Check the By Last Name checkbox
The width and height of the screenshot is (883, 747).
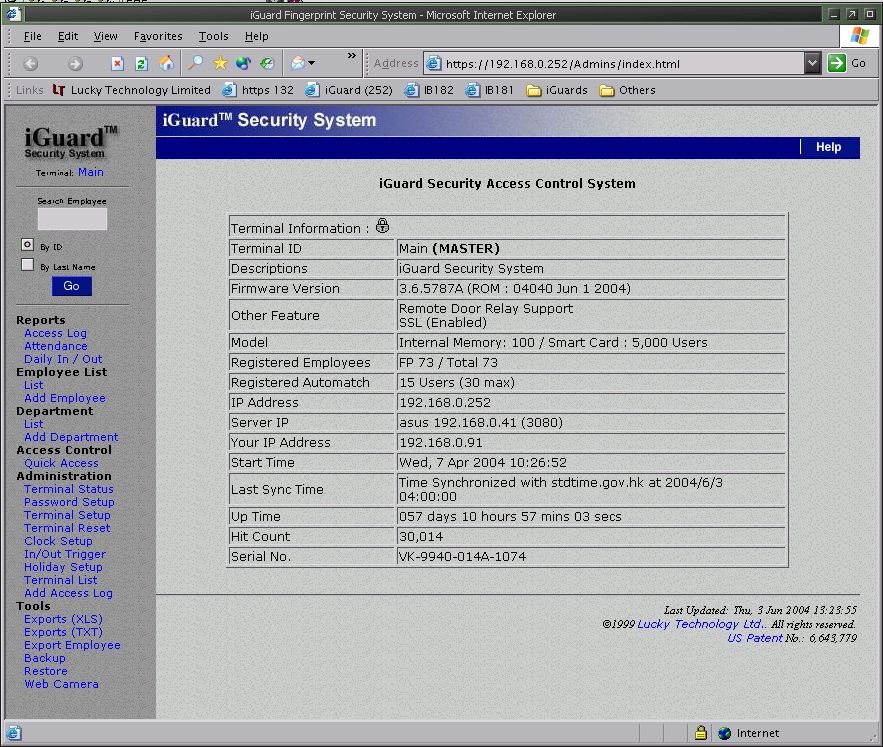click(27, 265)
